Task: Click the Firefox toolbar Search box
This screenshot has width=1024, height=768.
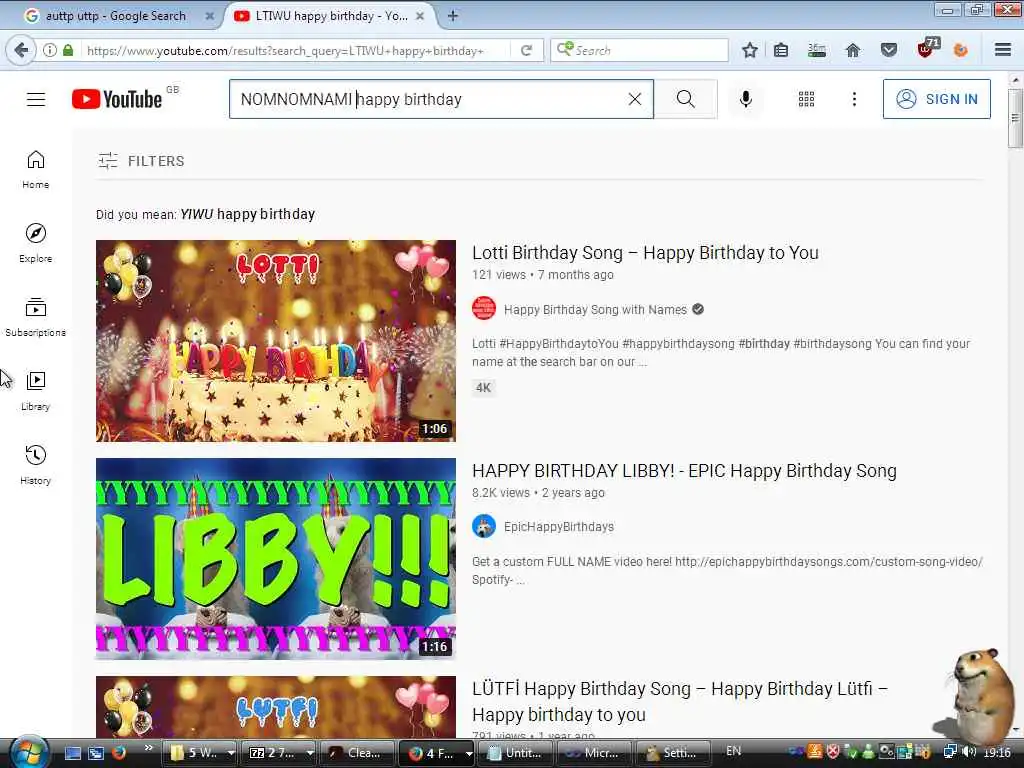Action: tap(640, 50)
